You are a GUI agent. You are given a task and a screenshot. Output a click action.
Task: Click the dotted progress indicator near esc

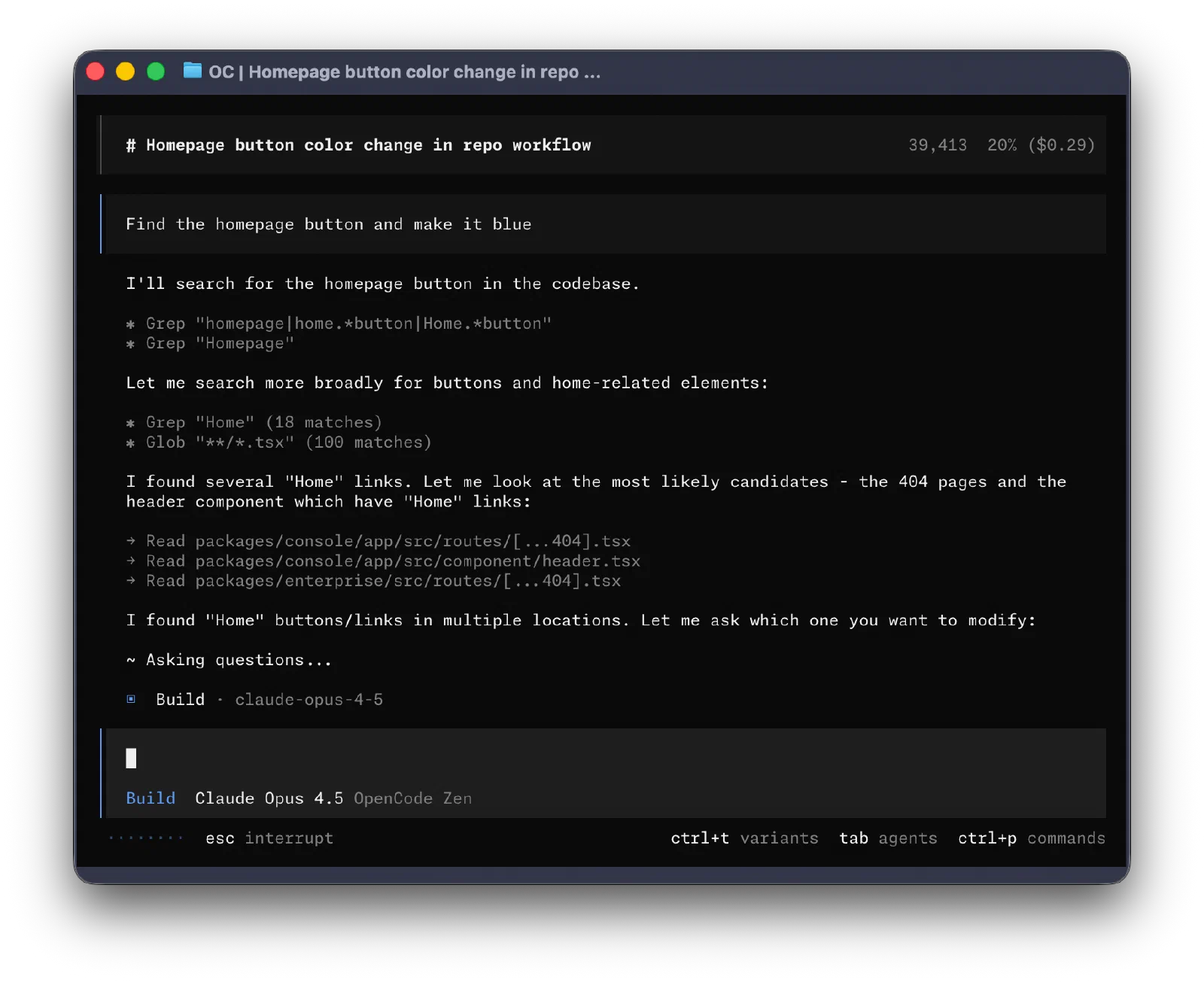(x=146, y=838)
